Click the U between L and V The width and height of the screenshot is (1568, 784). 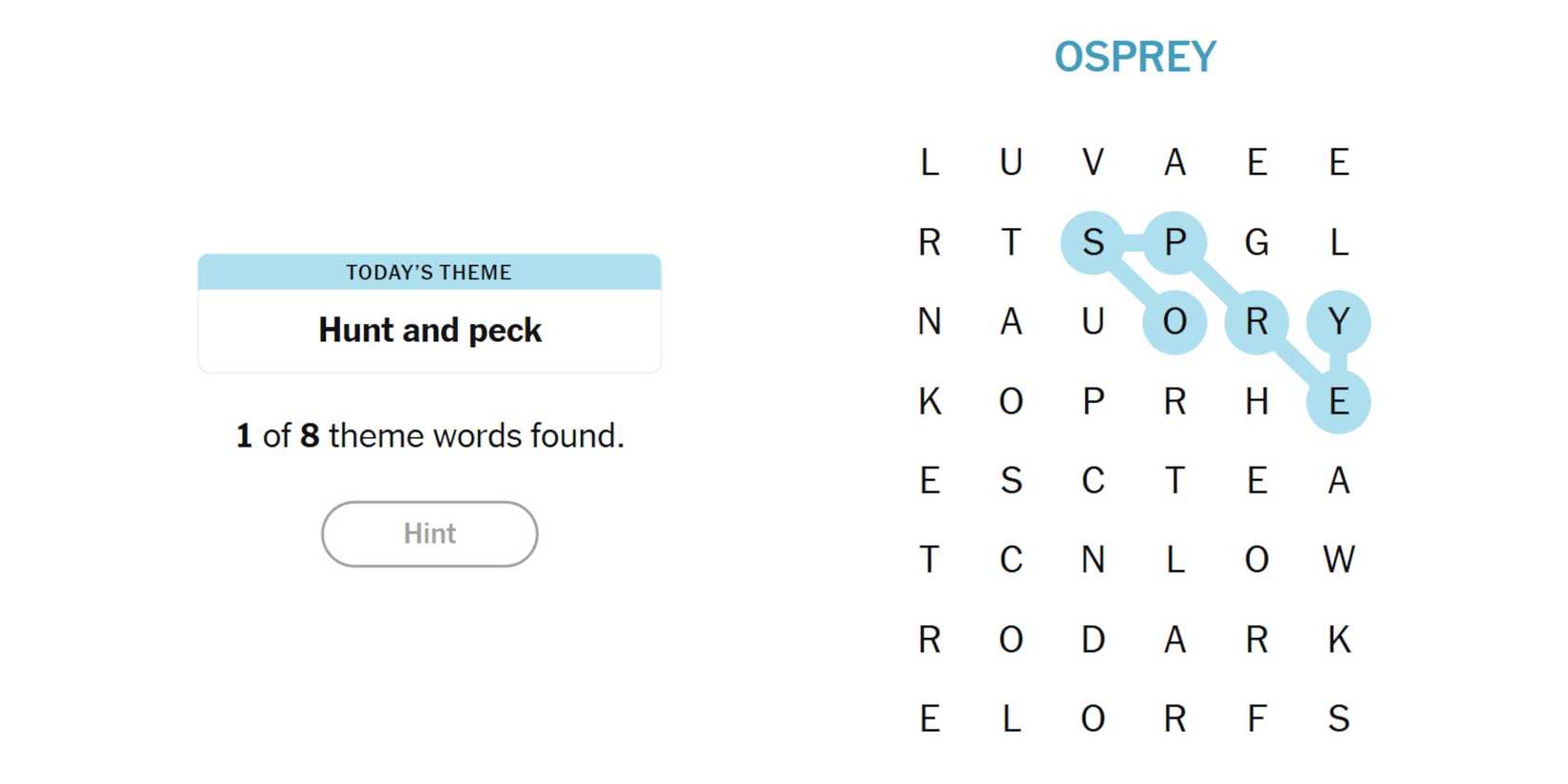point(1011,163)
